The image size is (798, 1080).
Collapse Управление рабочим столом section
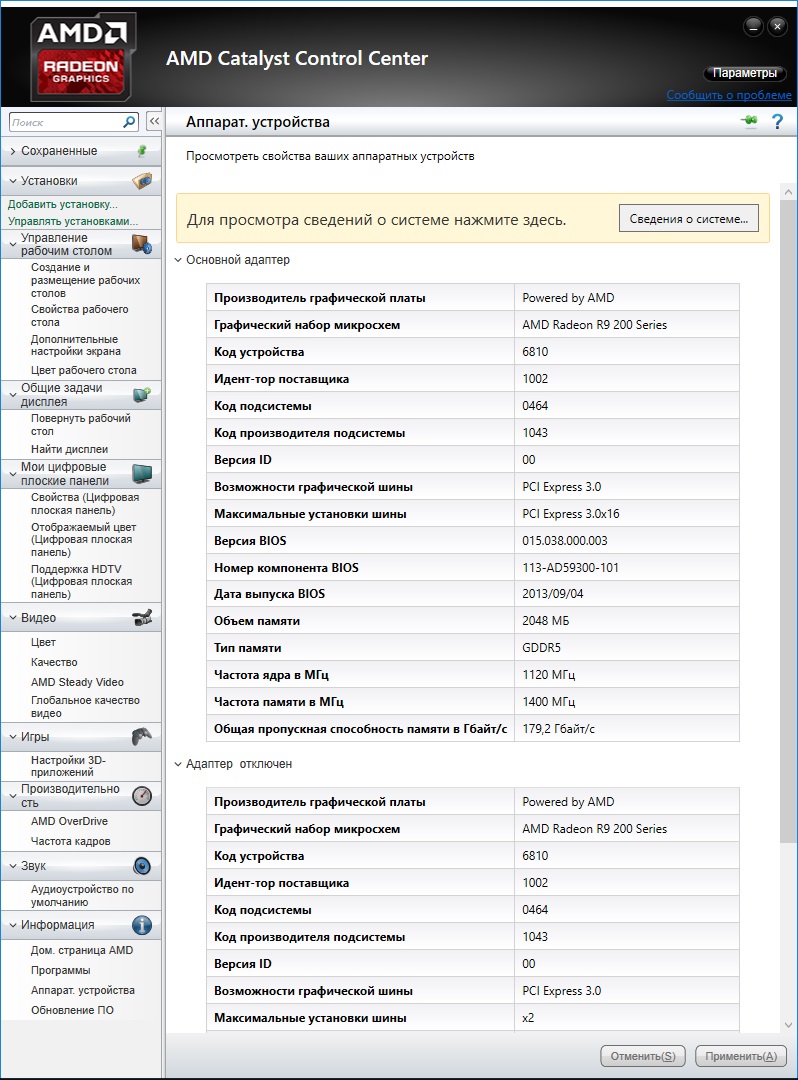[x=12, y=245]
